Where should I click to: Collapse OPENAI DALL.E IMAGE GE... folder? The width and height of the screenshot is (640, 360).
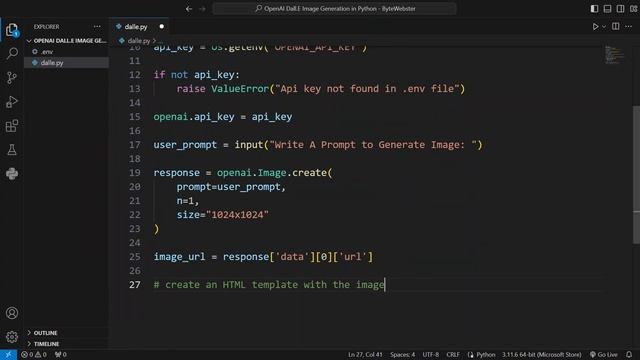click(67, 41)
